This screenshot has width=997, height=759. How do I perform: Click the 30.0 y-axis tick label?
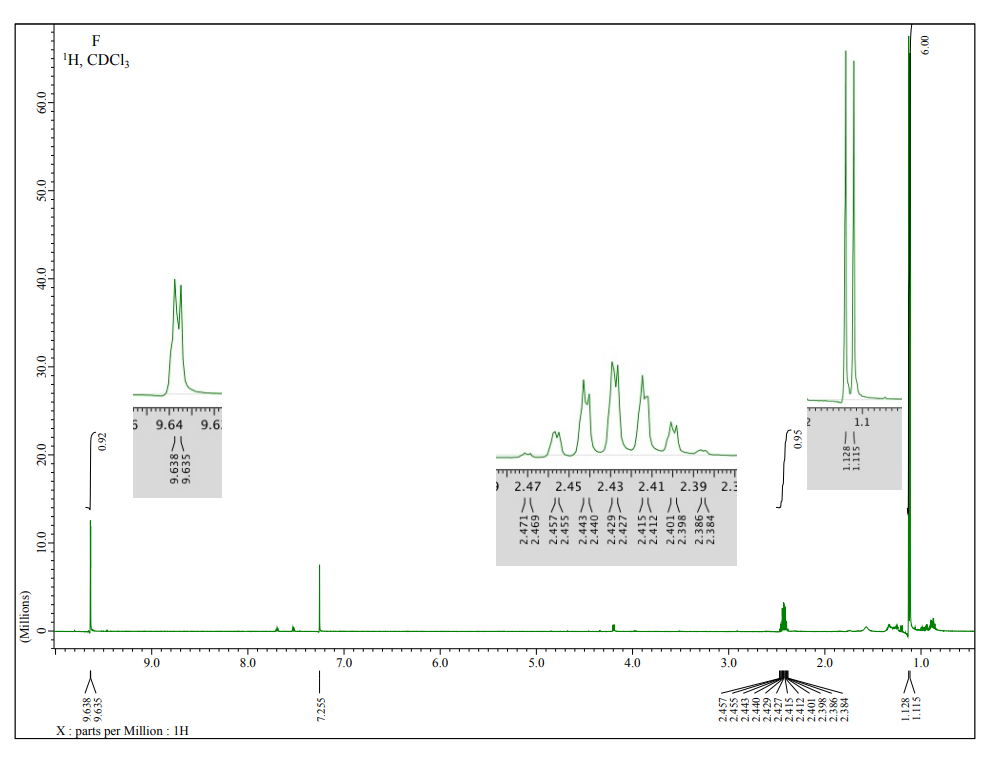tap(41, 367)
